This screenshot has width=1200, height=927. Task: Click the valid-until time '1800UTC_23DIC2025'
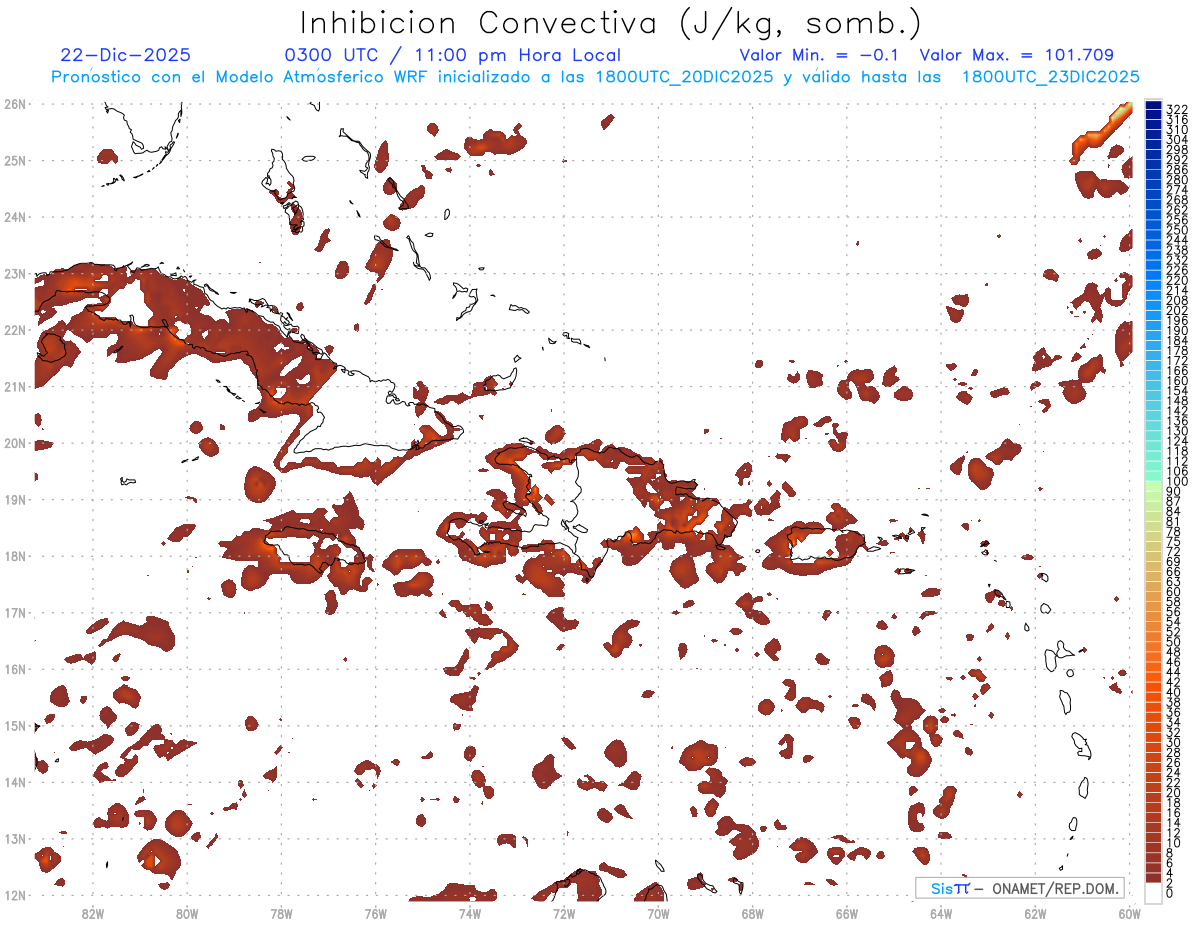[1050, 77]
